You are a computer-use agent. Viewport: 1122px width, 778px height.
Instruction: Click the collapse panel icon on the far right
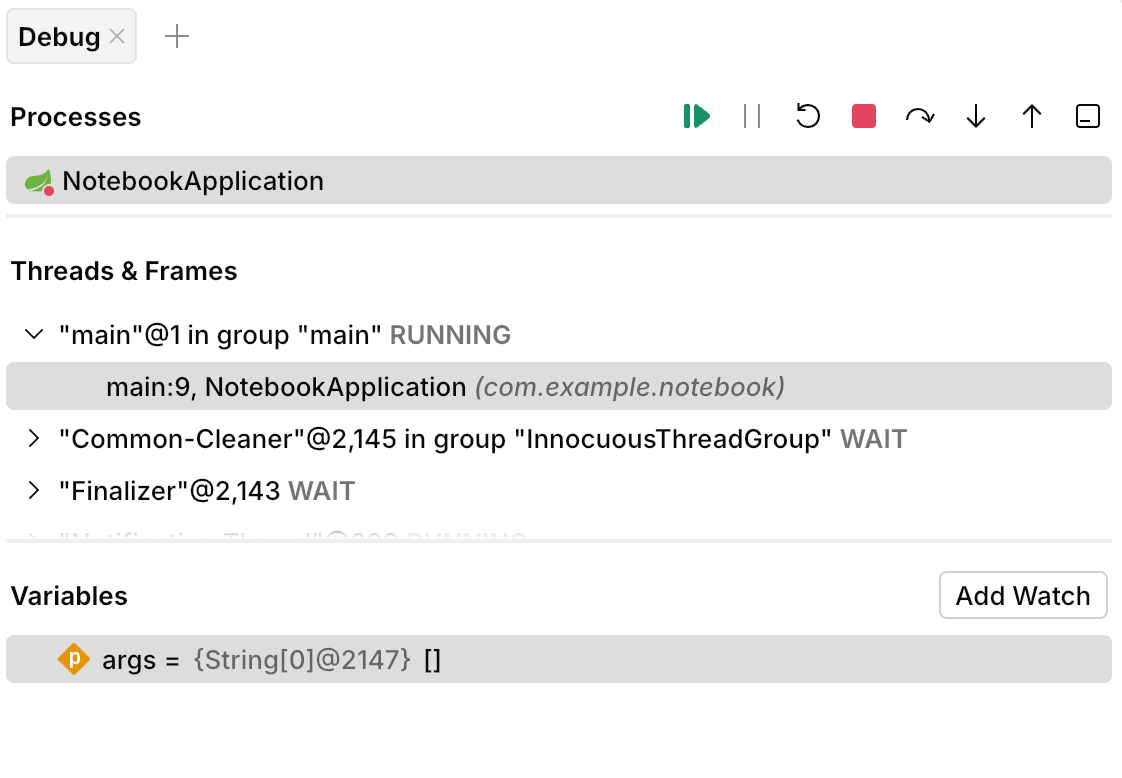tap(1087, 116)
